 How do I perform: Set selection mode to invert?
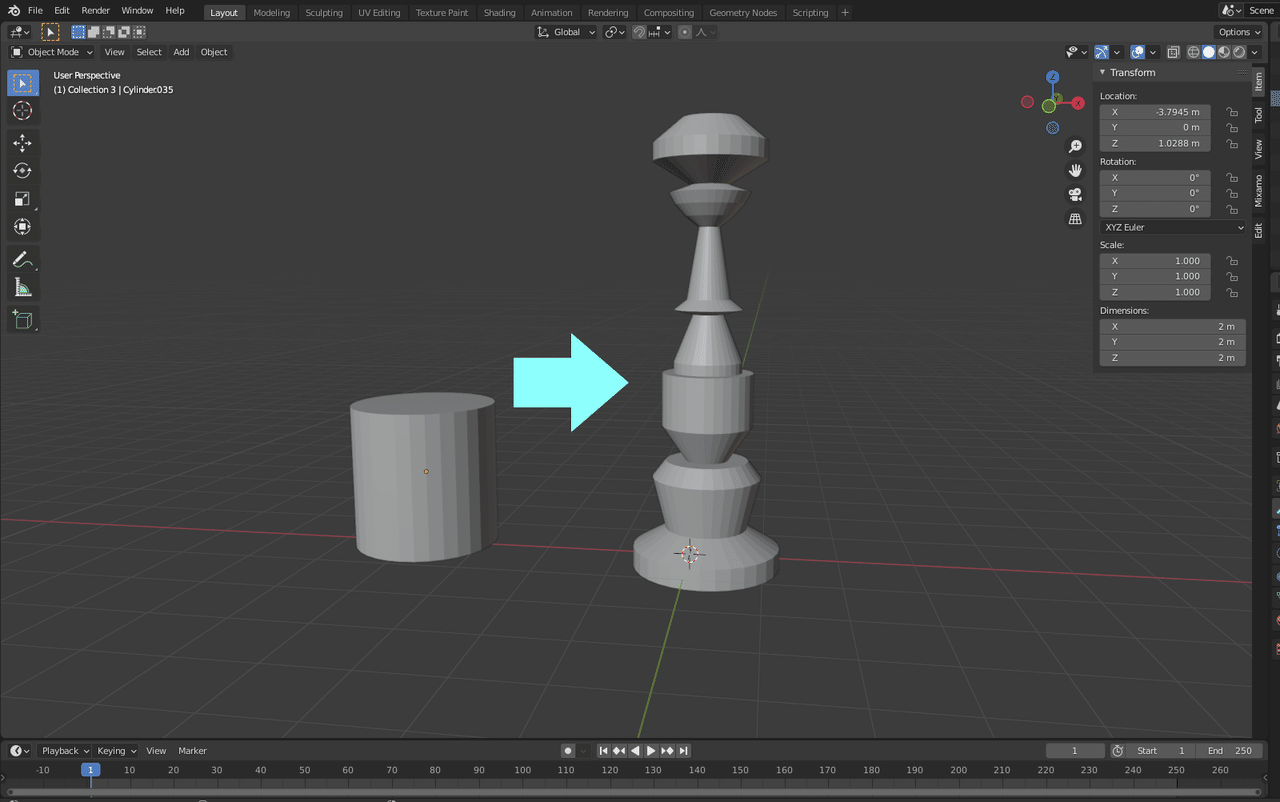(123, 32)
